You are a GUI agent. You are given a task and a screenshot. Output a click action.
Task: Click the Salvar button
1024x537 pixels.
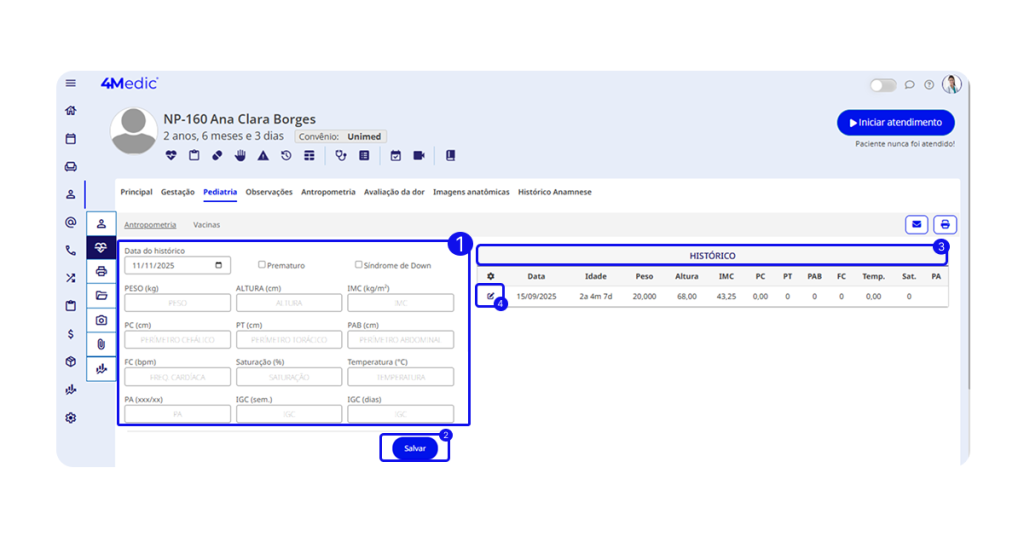click(415, 449)
